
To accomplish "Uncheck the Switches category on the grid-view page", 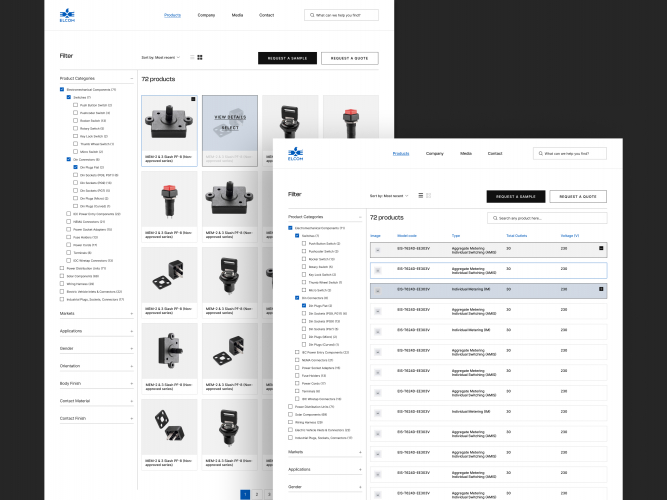I will click(x=68, y=97).
